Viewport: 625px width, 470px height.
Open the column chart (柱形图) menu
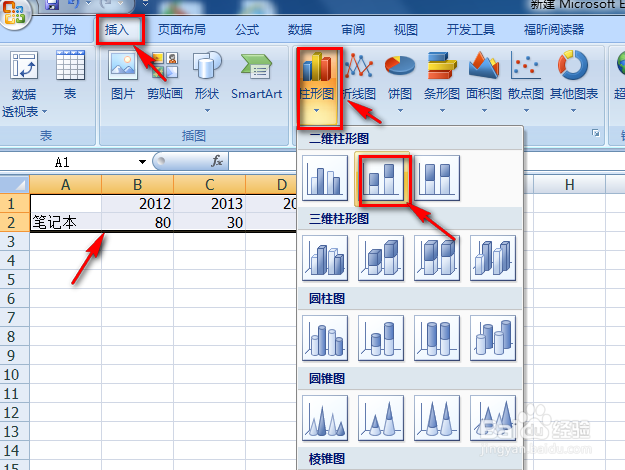pos(316,82)
